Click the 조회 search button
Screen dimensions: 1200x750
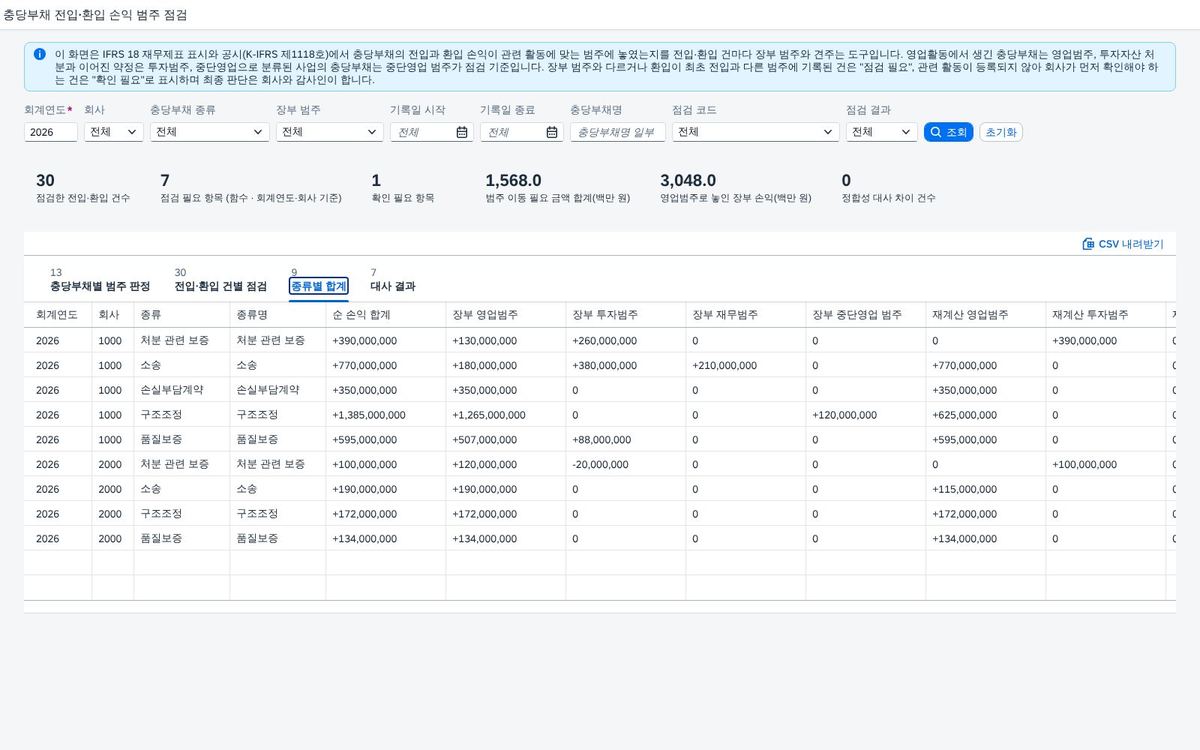click(948, 132)
